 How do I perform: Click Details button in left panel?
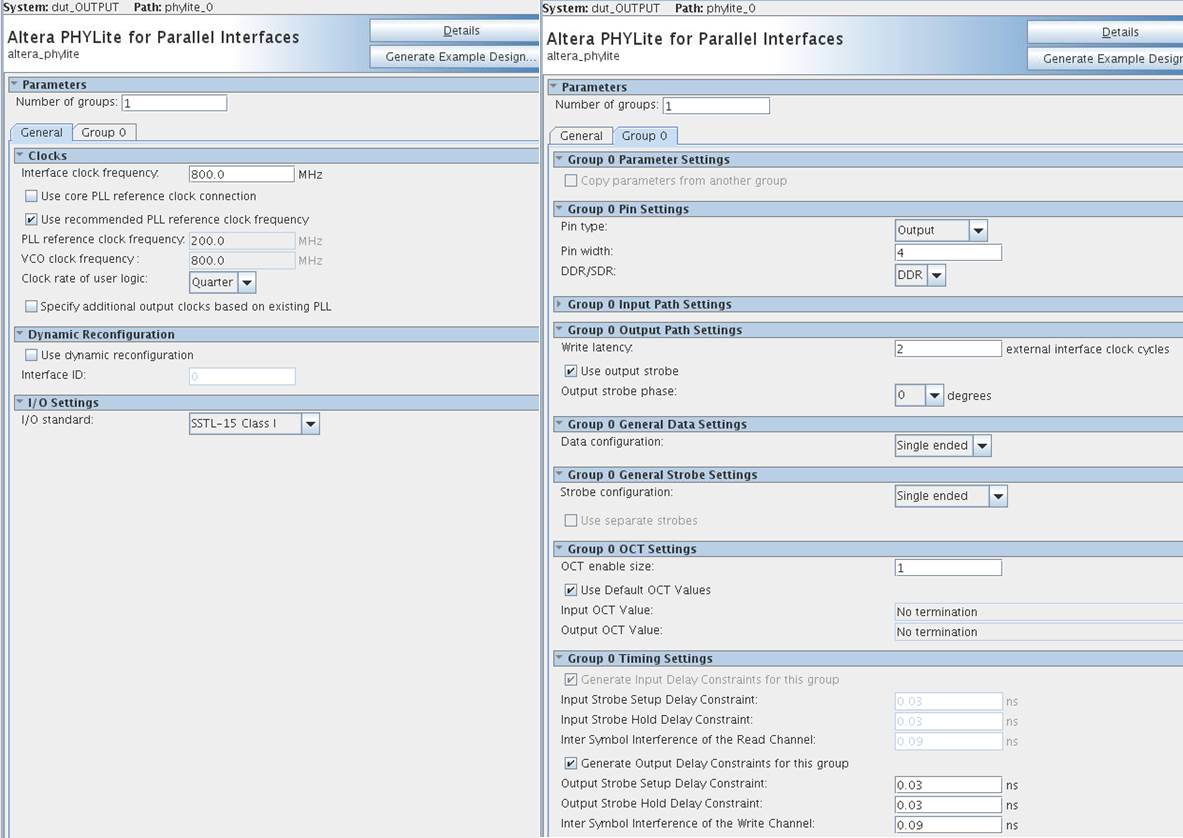454,31
